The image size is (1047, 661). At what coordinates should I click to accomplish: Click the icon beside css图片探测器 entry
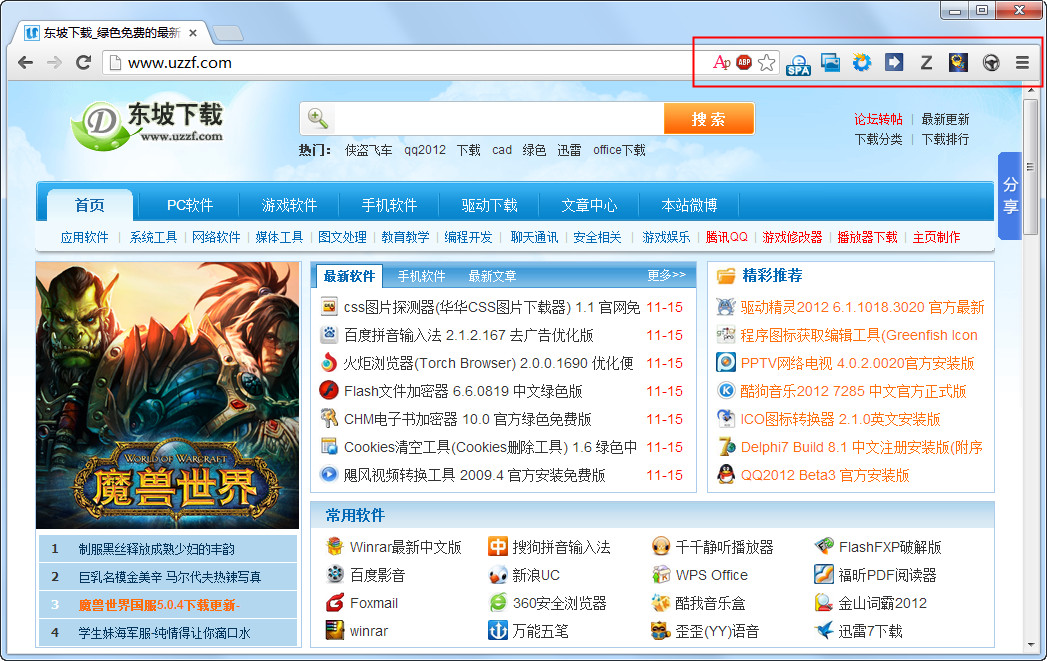[x=329, y=307]
